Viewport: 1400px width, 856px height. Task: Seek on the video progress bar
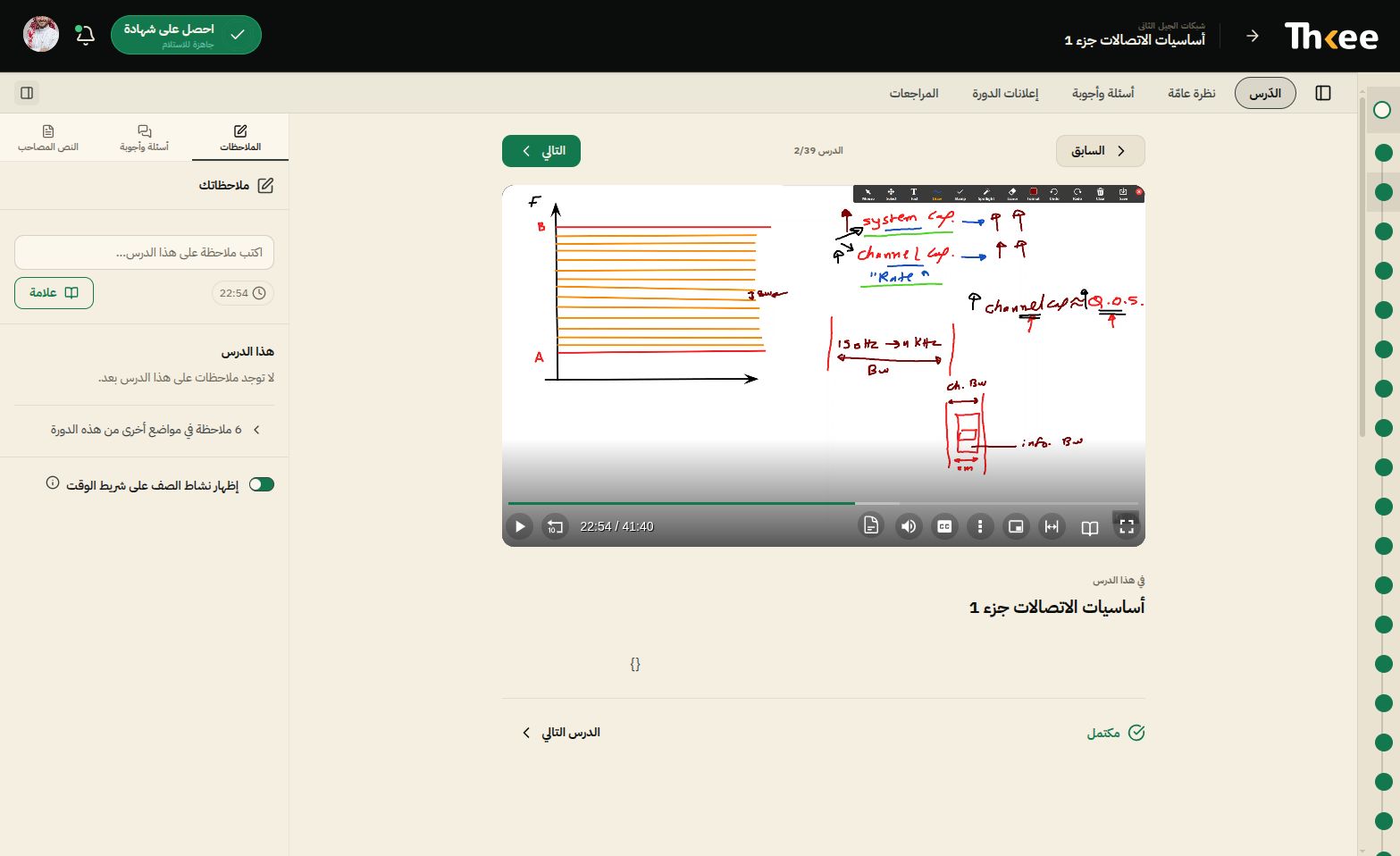823,503
